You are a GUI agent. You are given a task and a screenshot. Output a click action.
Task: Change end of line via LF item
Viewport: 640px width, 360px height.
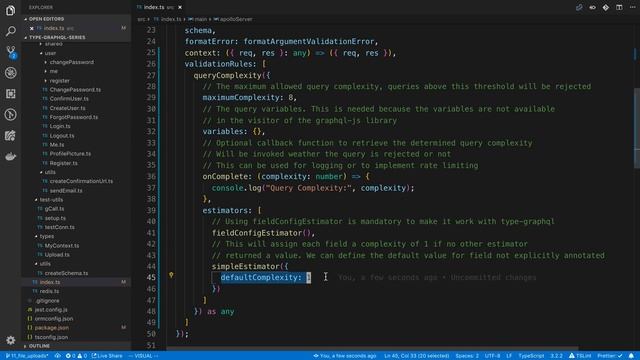click(x=509, y=356)
